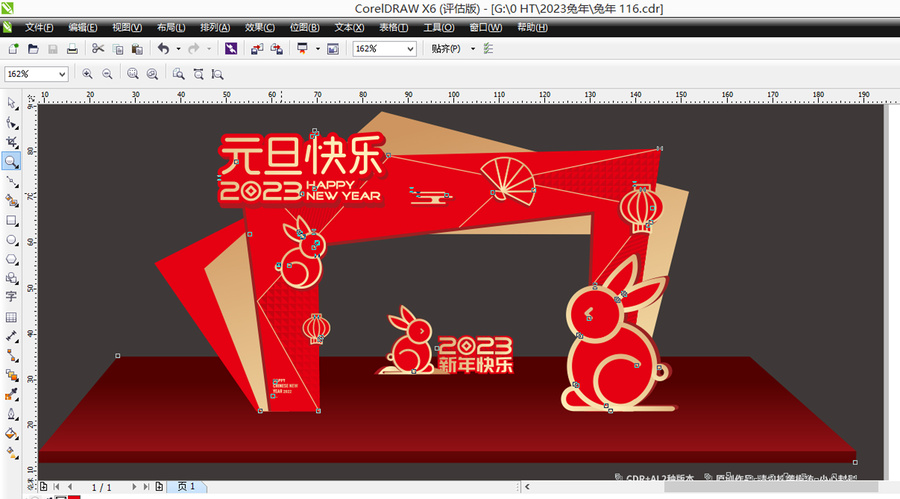Screen dimensions: 900x499
Task: Click Zoom to page icon
Action: [x=179, y=74]
